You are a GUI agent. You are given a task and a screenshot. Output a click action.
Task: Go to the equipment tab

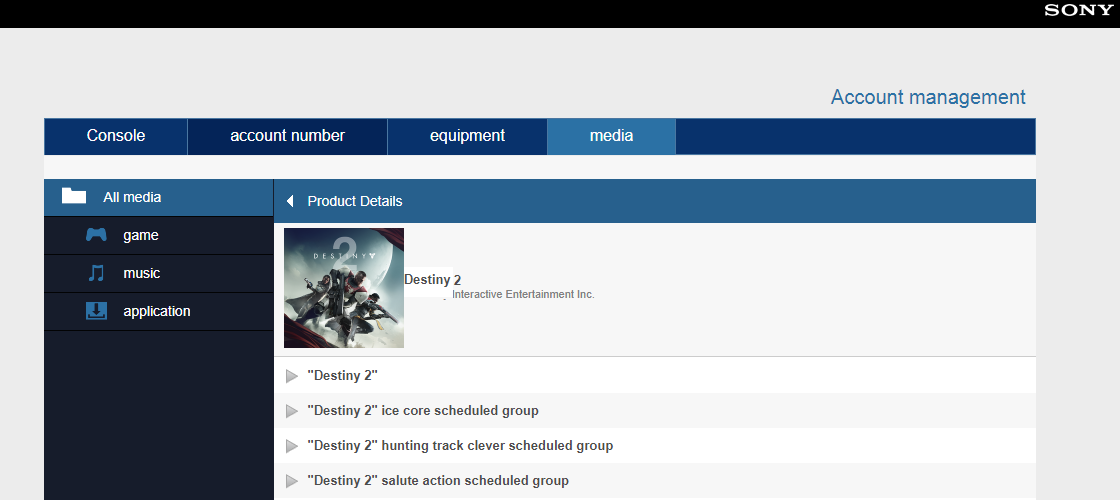tap(467, 136)
